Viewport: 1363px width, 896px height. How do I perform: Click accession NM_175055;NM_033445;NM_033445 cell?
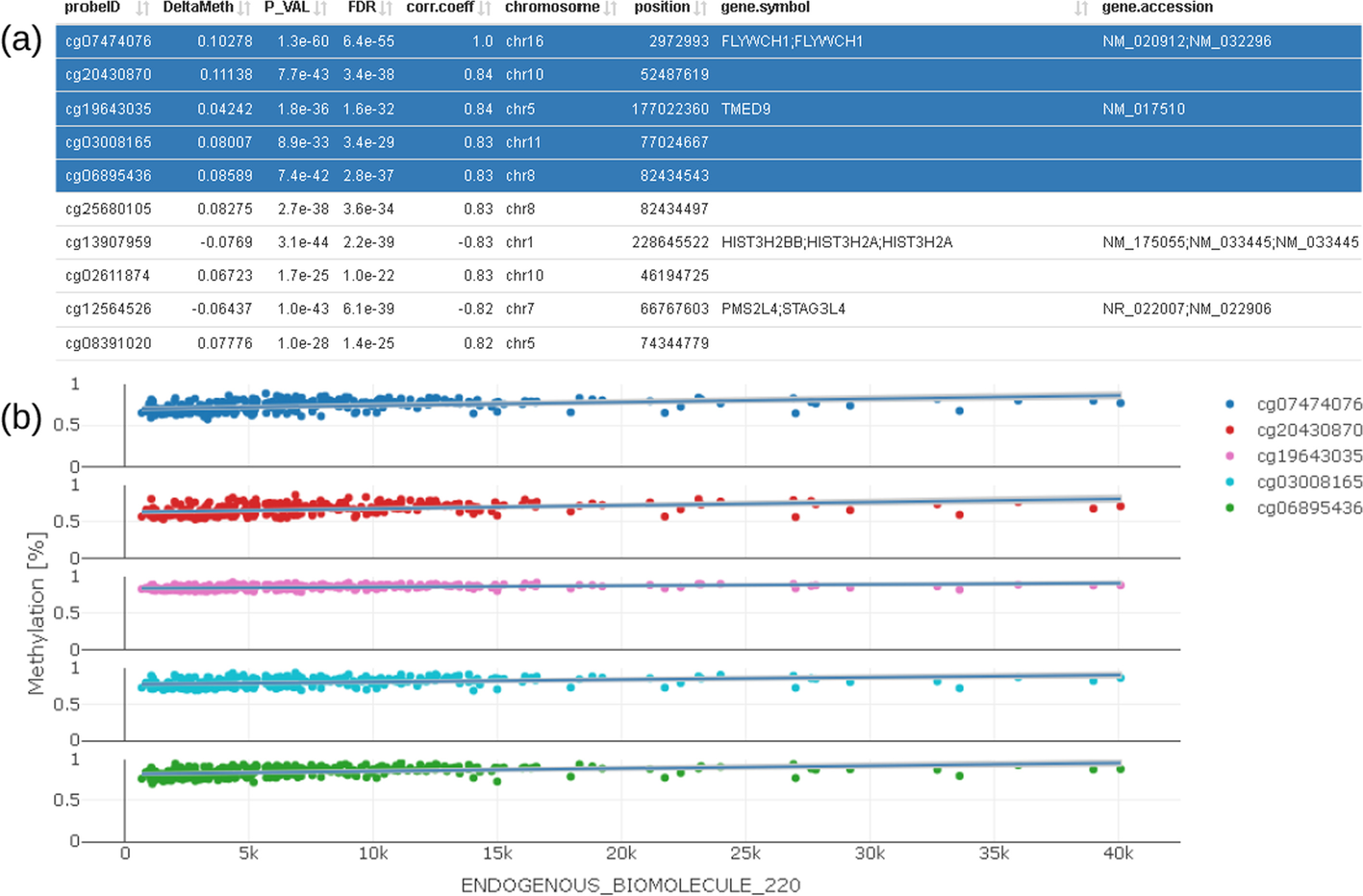click(1230, 242)
